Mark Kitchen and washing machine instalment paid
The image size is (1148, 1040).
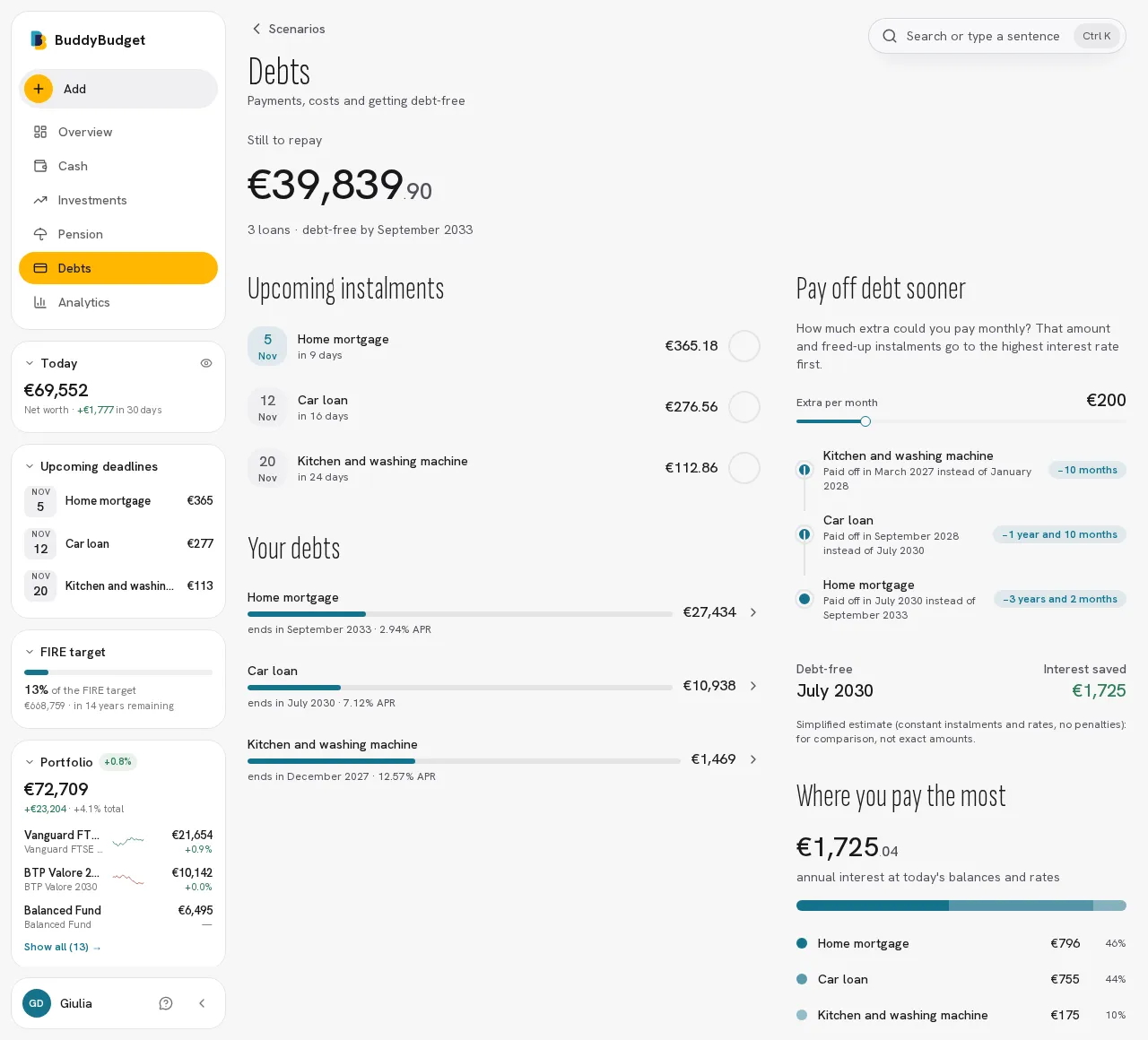coord(744,468)
